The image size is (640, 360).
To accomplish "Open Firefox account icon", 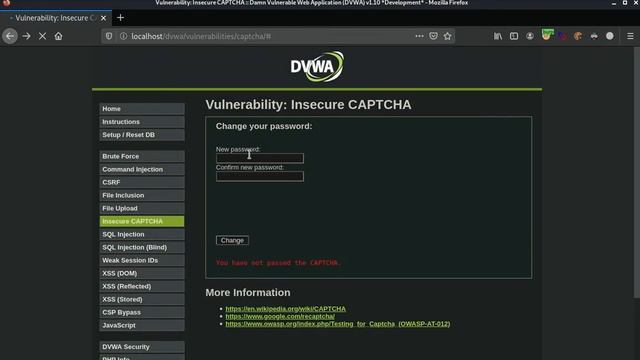I will coord(530,36).
